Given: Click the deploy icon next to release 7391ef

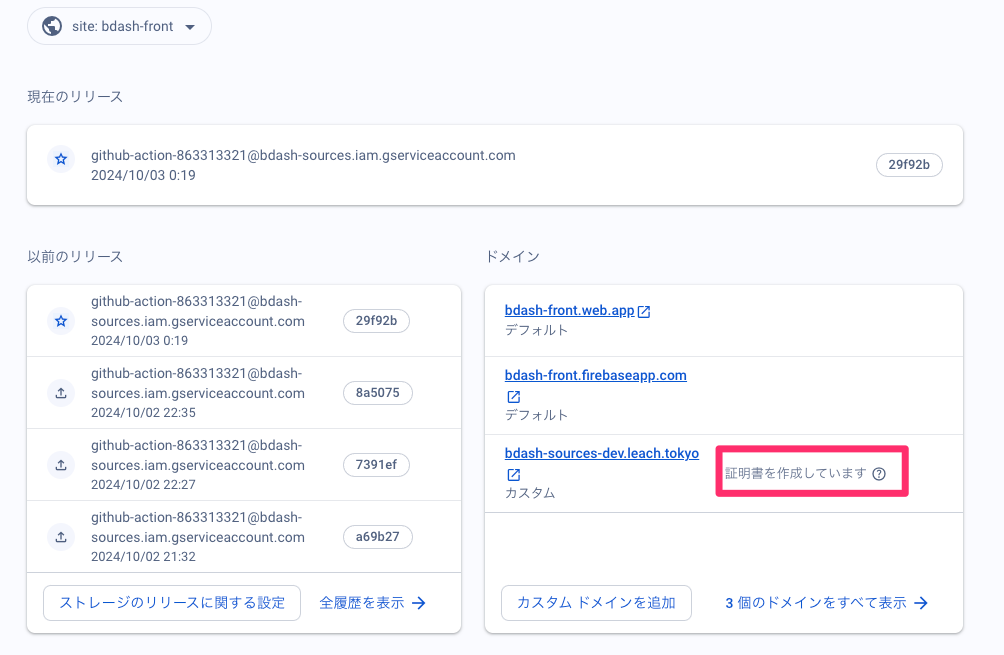Looking at the screenshot, I should (x=60, y=465).
